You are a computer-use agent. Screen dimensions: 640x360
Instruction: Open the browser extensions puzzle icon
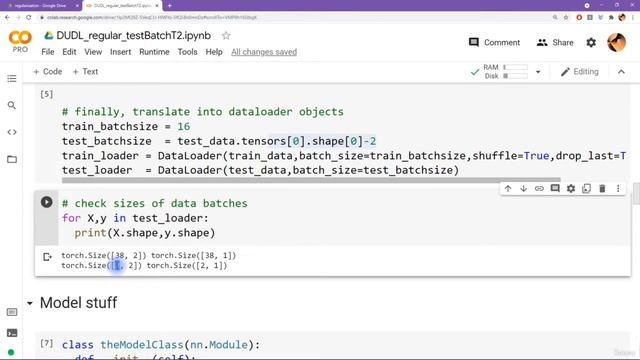[611, 18]
